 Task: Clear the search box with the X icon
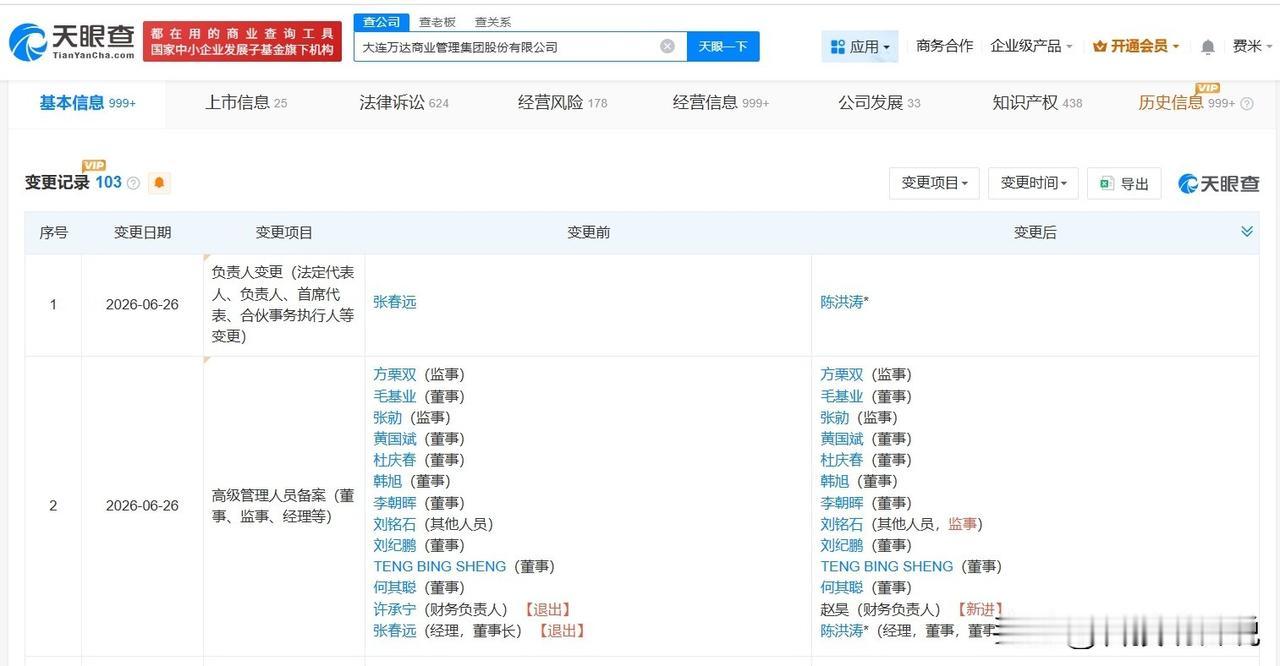click(667, 46)
